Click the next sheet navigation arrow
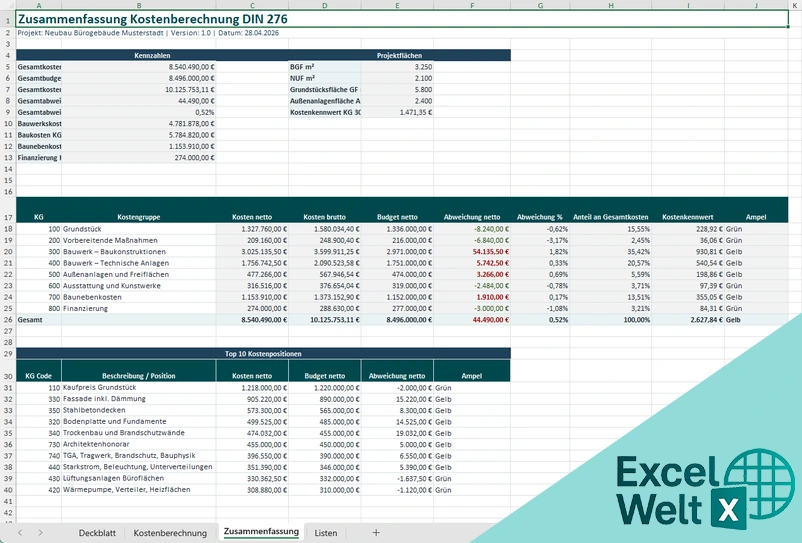The height and width of the screenshot is (543, 802). coord(42,533)
